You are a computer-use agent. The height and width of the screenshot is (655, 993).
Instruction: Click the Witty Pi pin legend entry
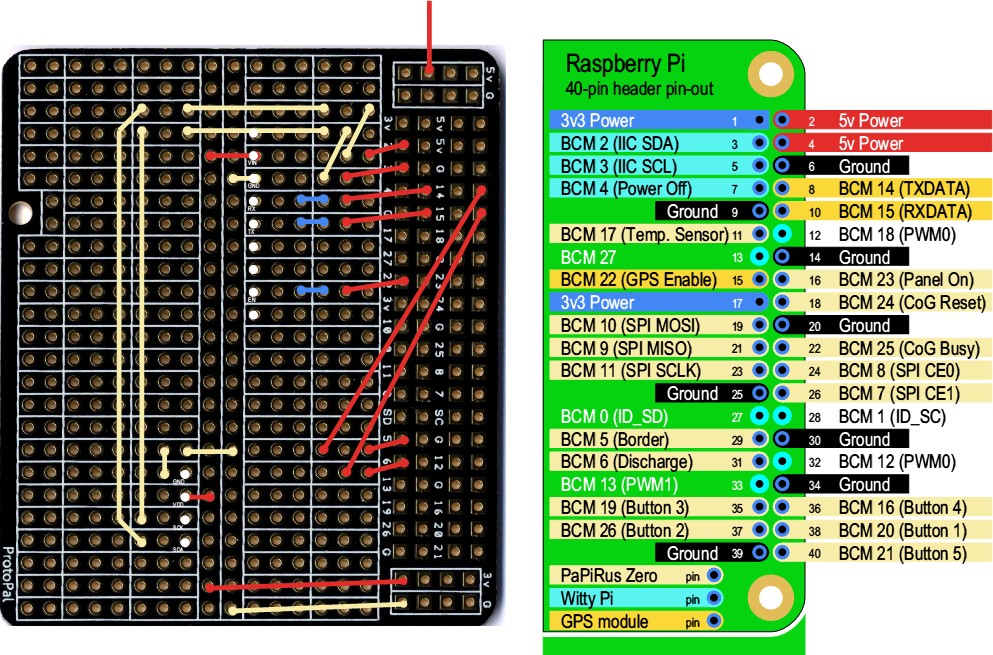(x=636, y=598)
